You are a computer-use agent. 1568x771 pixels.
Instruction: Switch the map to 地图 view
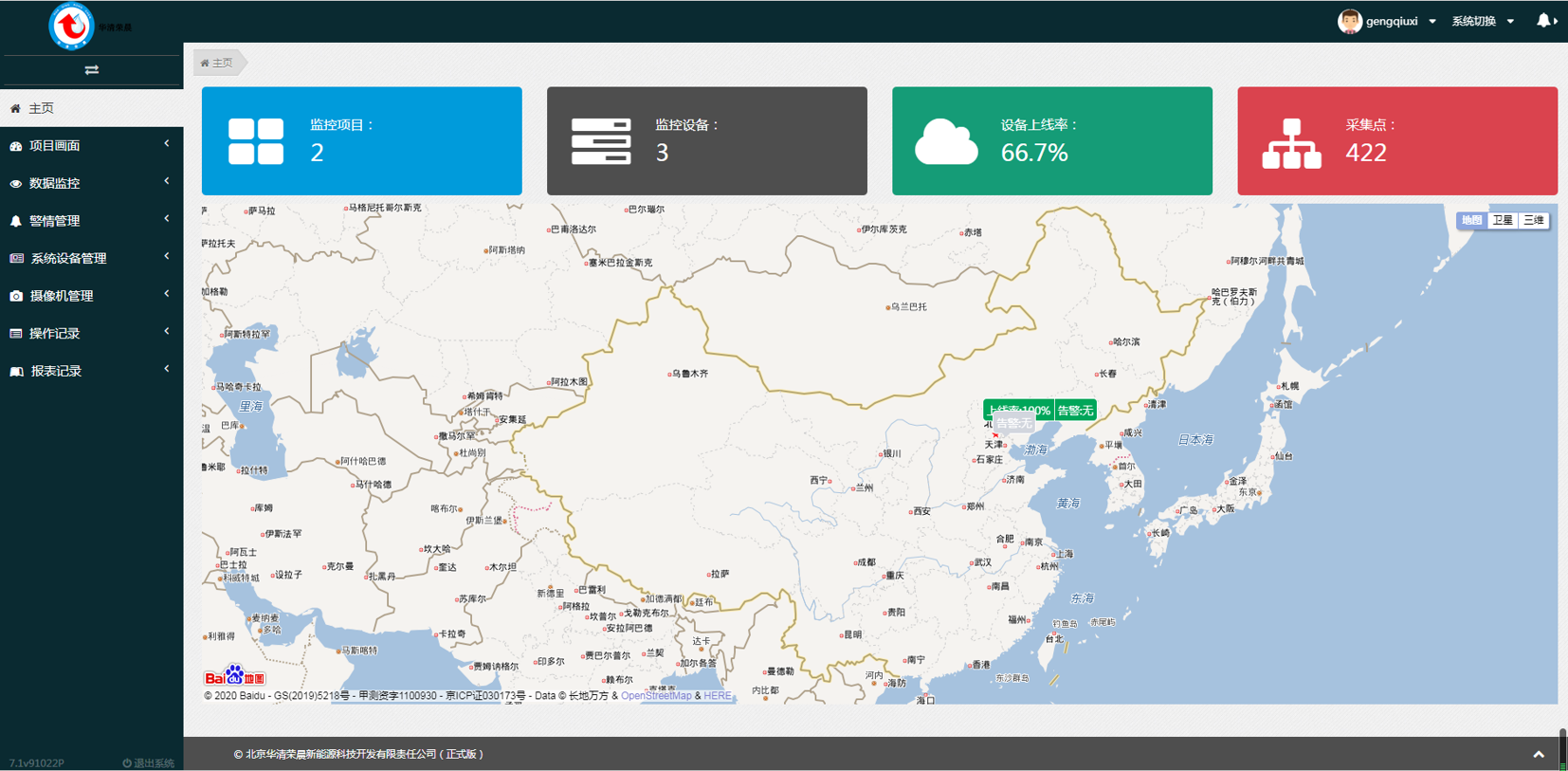coord(1471,220)
